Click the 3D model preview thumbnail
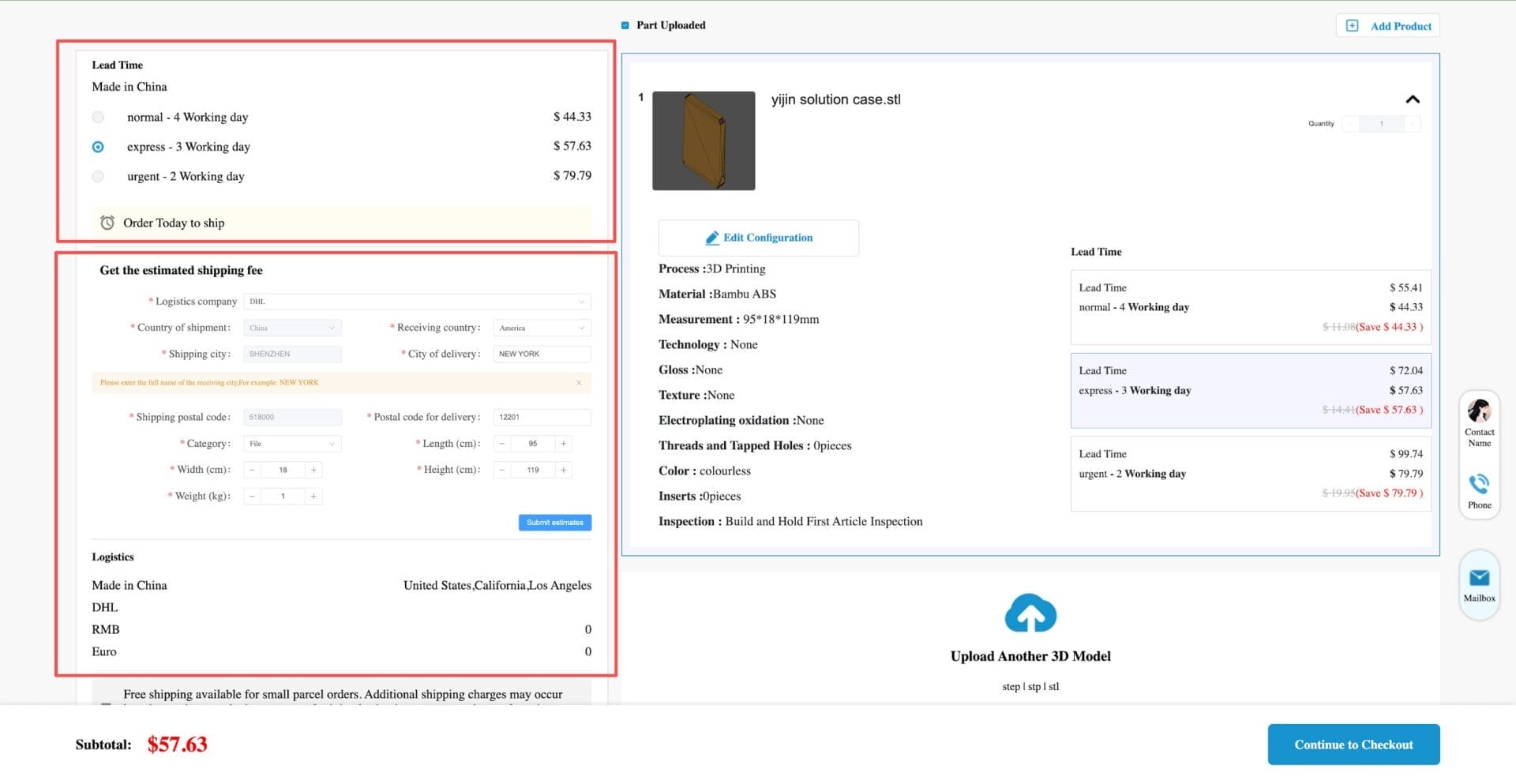This screenshot has width=1516, height=784. click(704, 141)
